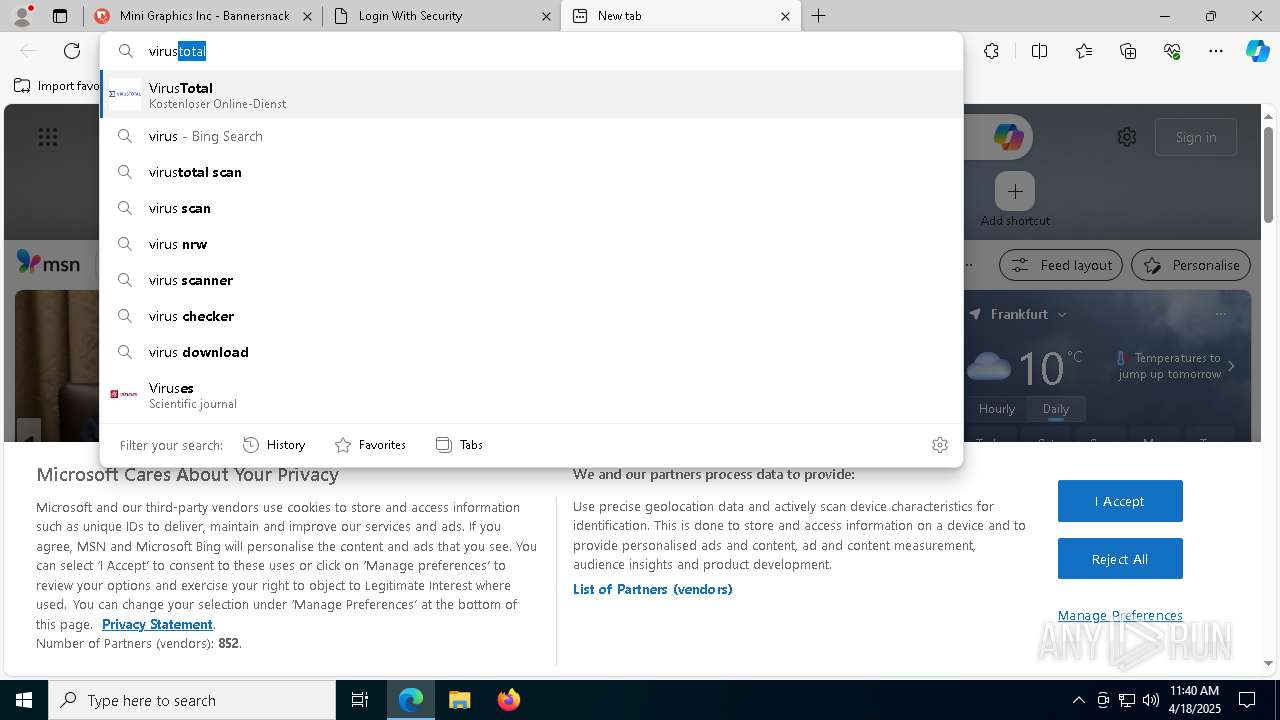
Task: Click the Import favorites bookmark
Action: point(56,86)
